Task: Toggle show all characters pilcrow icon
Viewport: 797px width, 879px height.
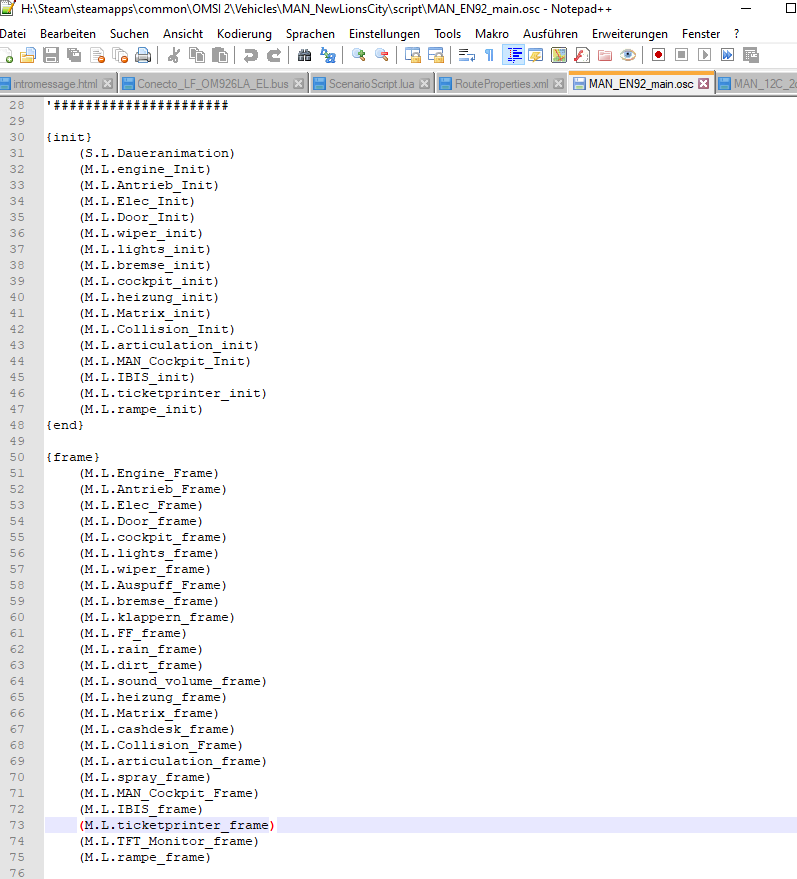Action: [x=489, y=55]
